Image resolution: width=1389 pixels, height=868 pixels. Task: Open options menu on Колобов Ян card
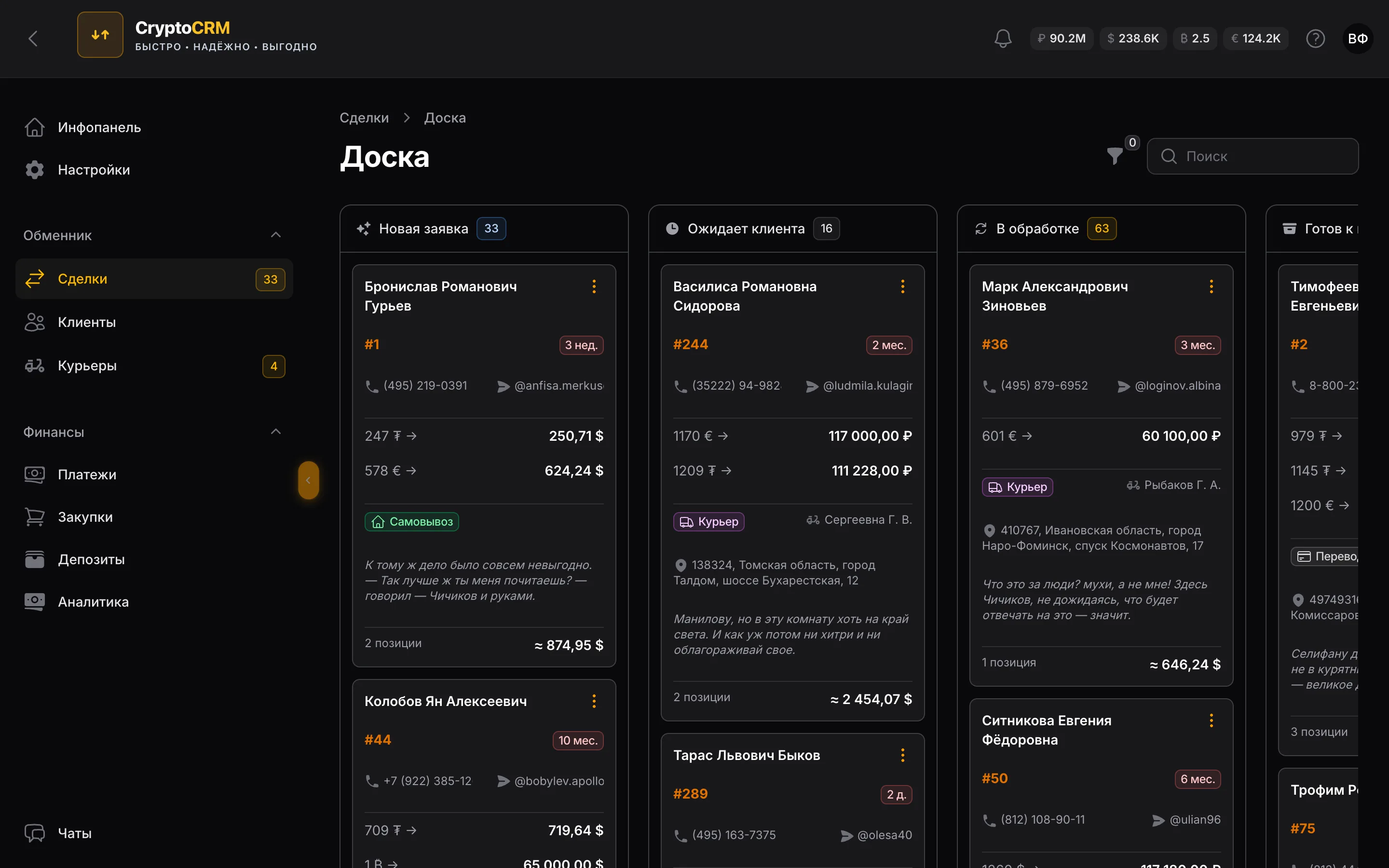(594, 701)
